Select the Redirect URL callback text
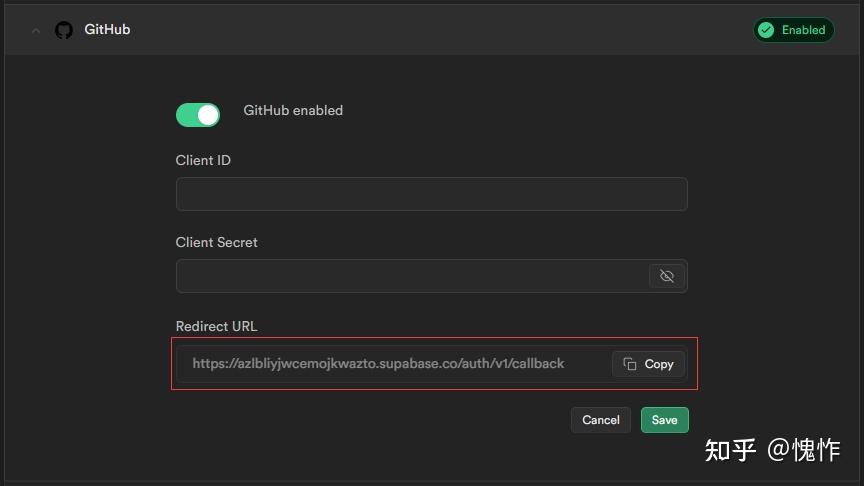Viewport: 864px width, 486px height. [378, 364]
